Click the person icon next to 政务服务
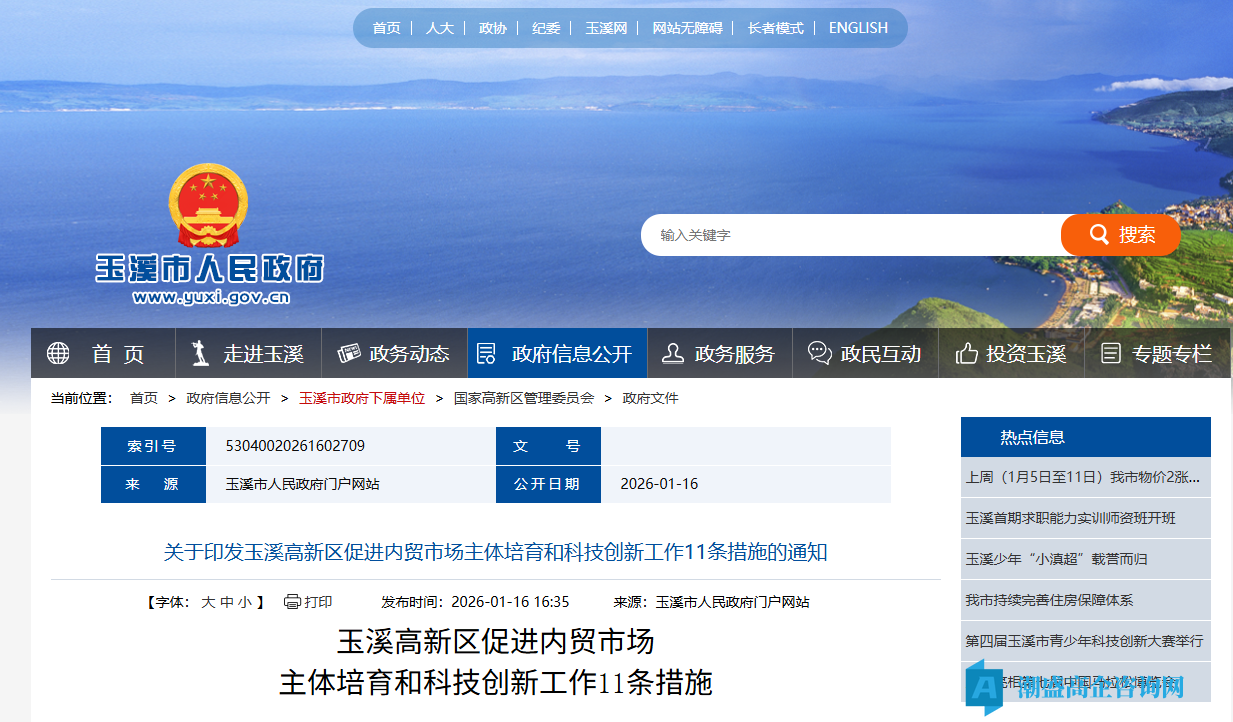Viewport: 1233px width, 722px height. point(672,351)
